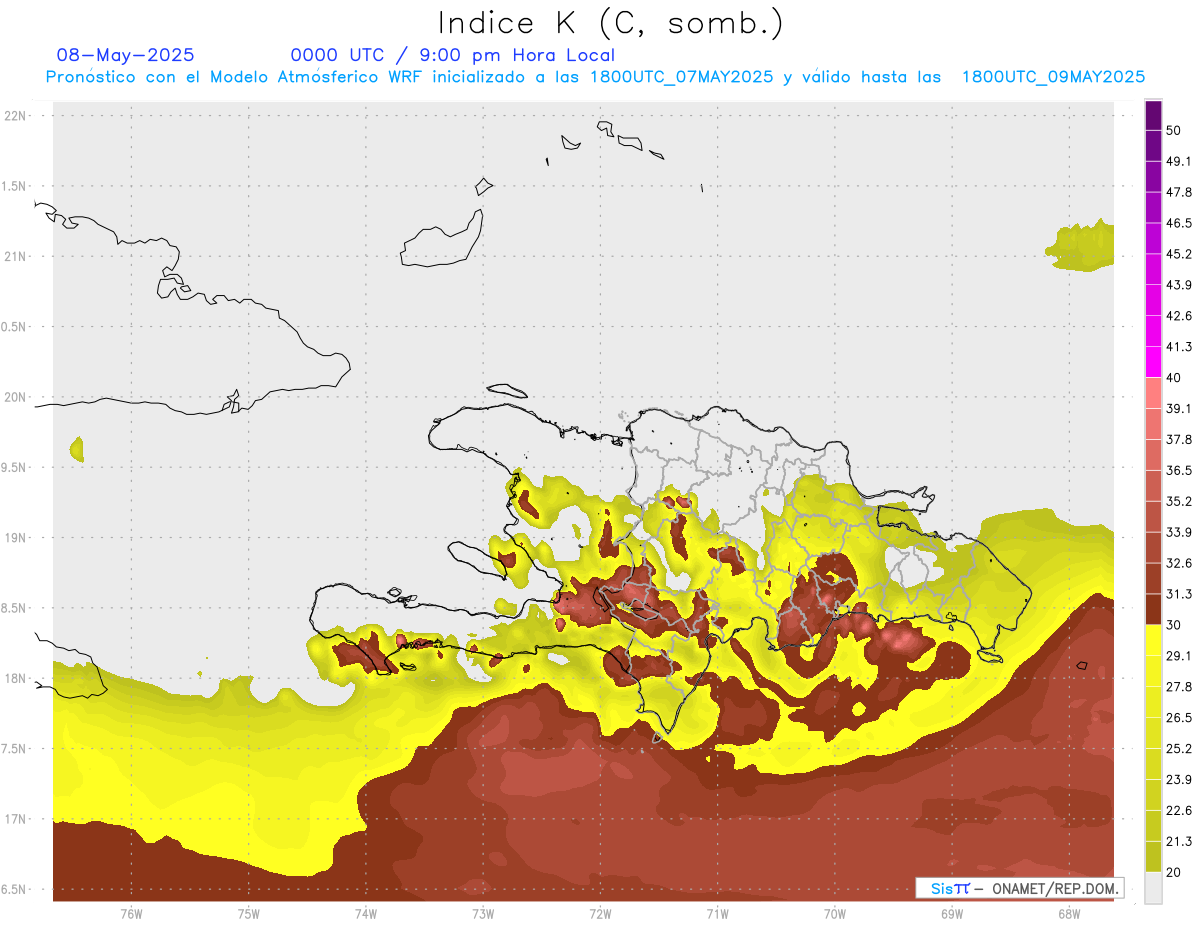
Task: Click the "9.5N" latitude axis label
Action: 15,467
